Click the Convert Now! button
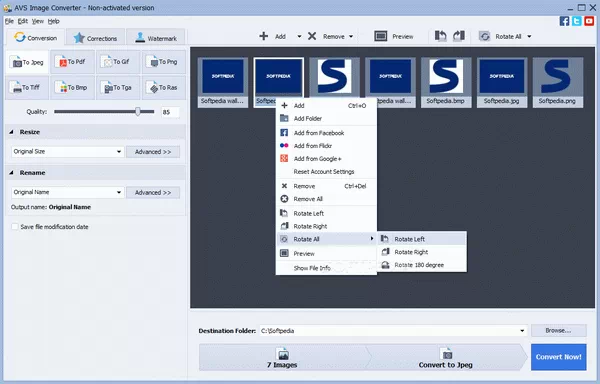 558,357
